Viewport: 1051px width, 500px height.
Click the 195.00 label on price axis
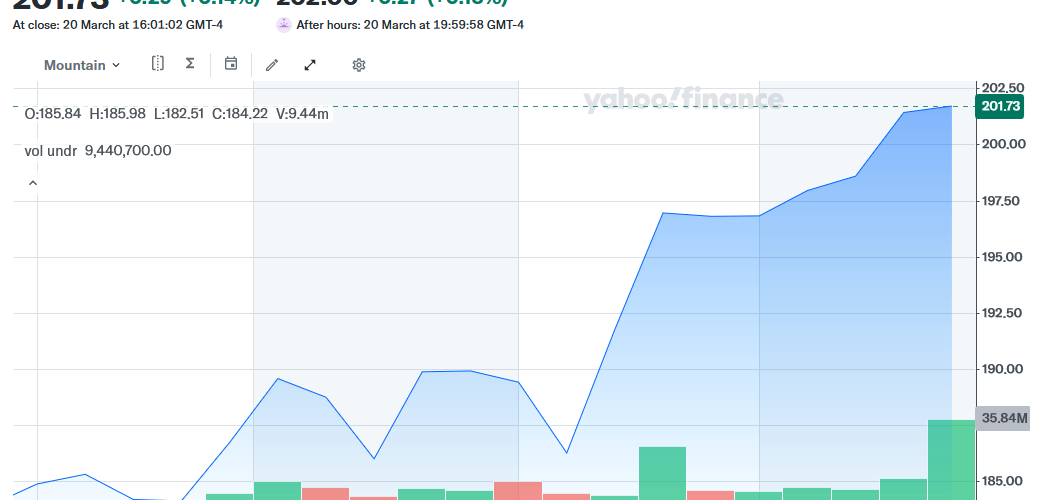1004,257
